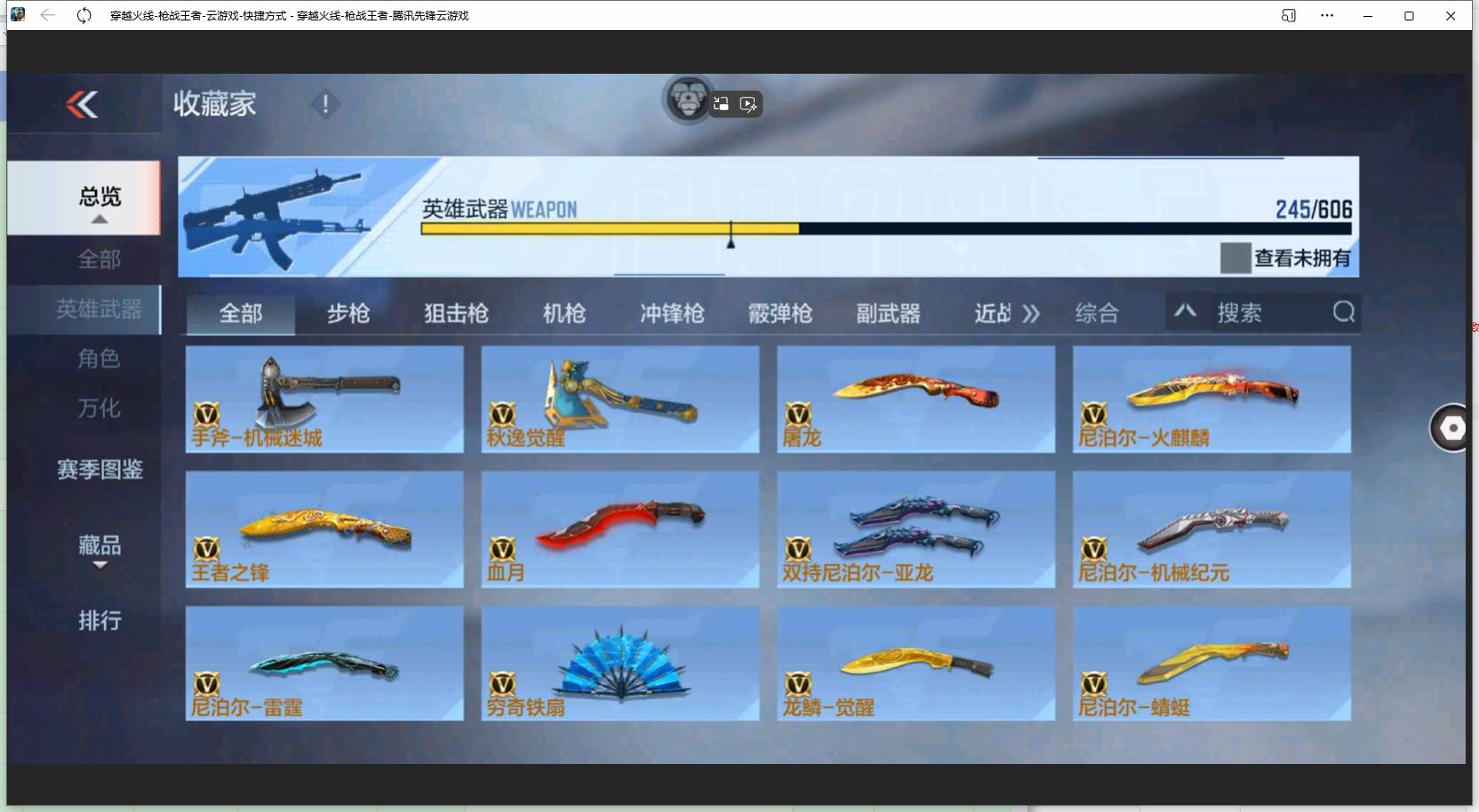Click the V badge on 手斧-机械迷城 card
This screenshot has width=1479, height=812.
(206, 414)
